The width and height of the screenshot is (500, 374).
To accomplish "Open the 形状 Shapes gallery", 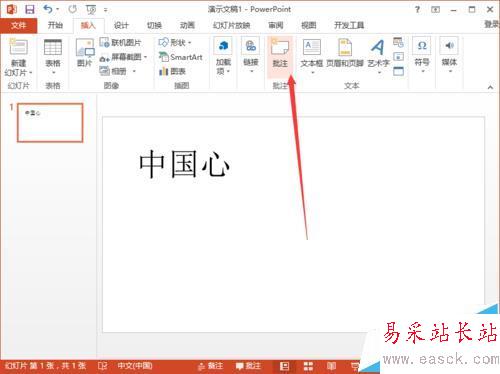I will [175, 43].
